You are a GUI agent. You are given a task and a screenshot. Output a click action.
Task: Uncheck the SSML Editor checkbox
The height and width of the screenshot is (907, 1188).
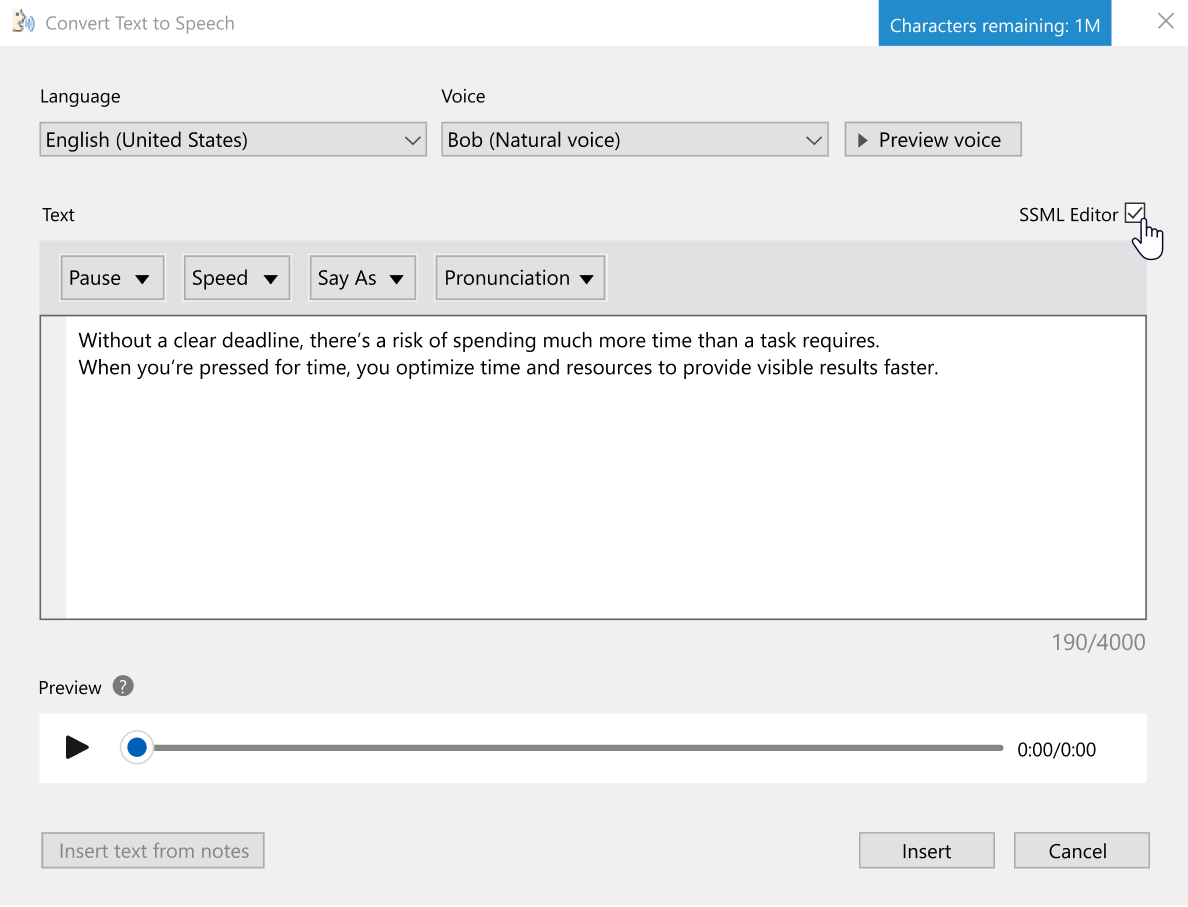point(1134,213)
